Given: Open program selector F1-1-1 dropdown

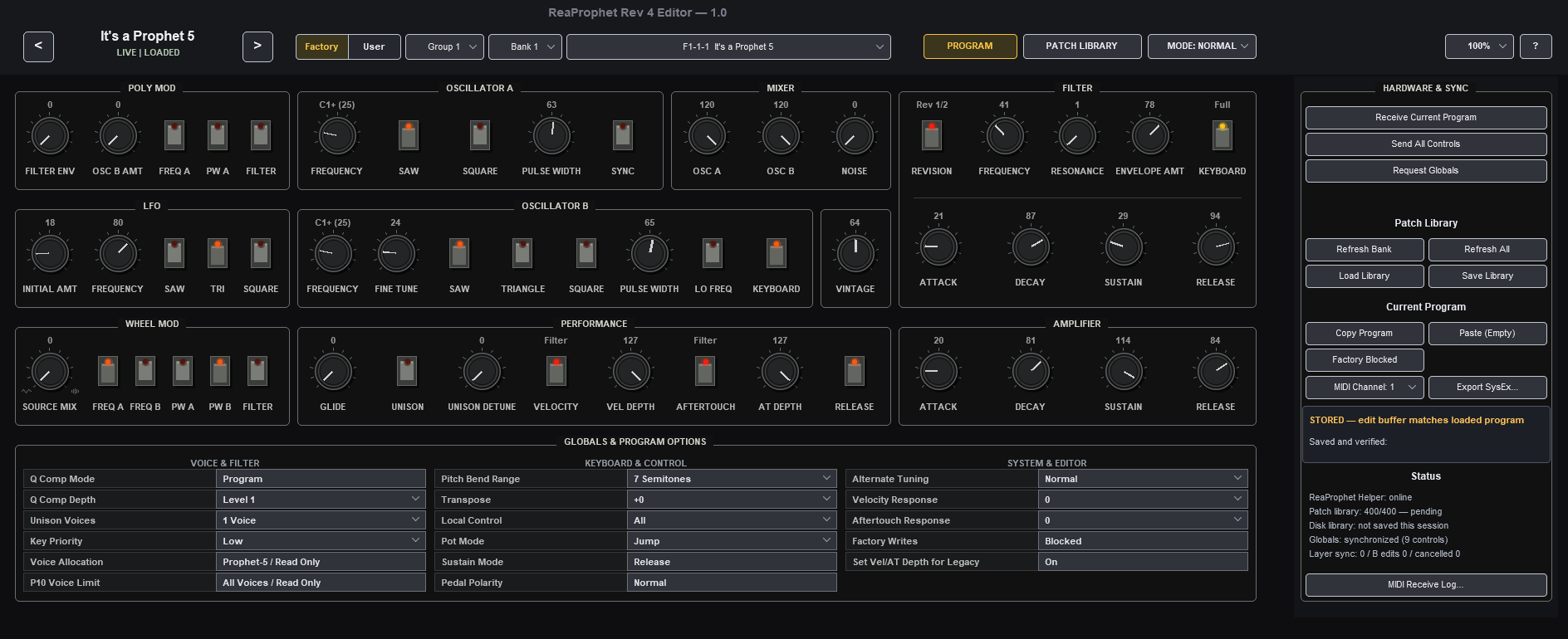Looking at the screenshot, I should tap(728, 46).
